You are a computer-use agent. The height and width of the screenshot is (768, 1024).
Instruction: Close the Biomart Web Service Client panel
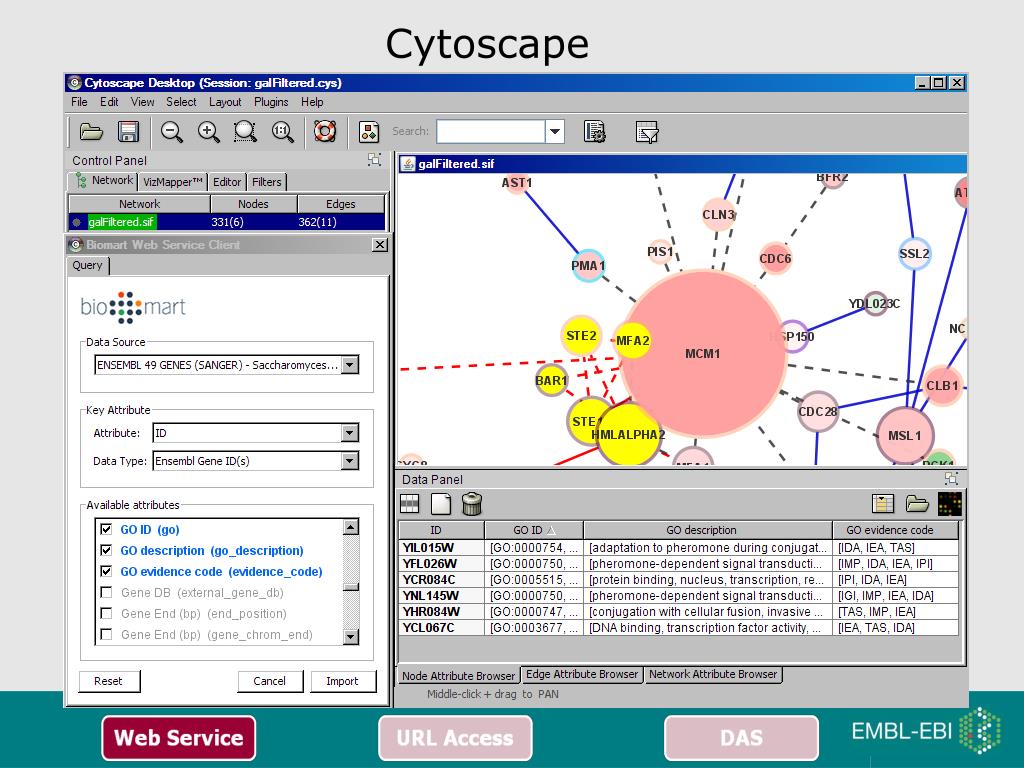pos(379,244)
